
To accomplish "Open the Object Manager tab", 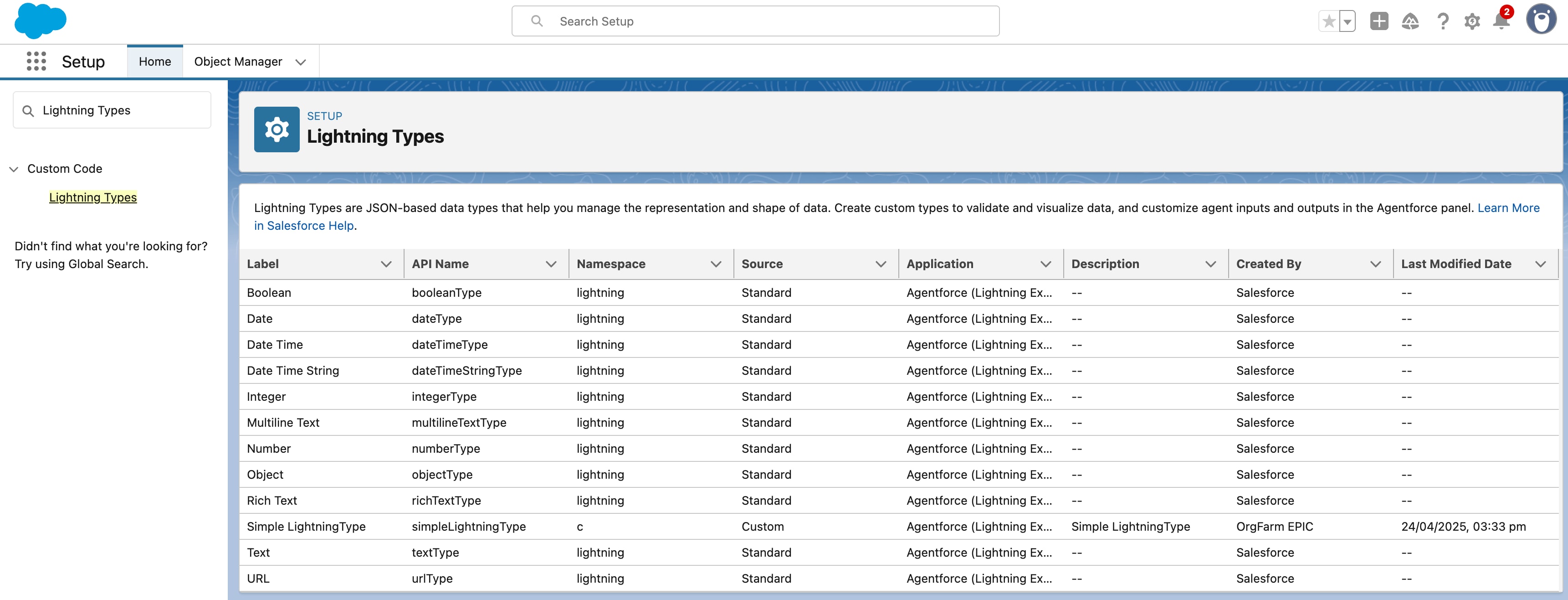I will click(x=238, y=62).
